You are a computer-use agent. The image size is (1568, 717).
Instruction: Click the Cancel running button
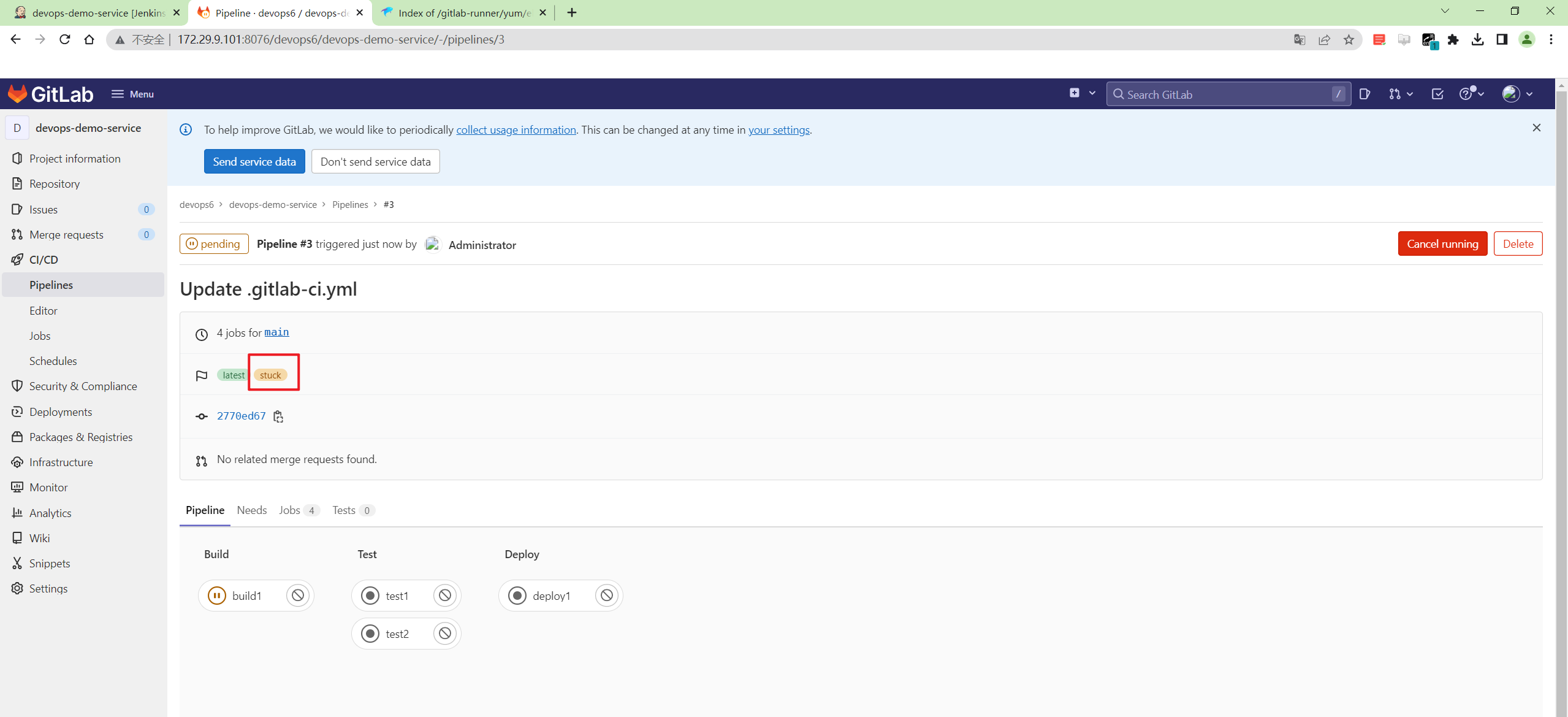coord(1442,244)
